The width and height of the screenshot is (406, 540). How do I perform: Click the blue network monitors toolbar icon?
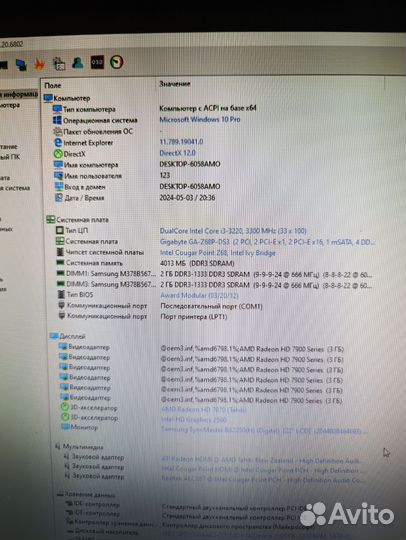[21, 64]
